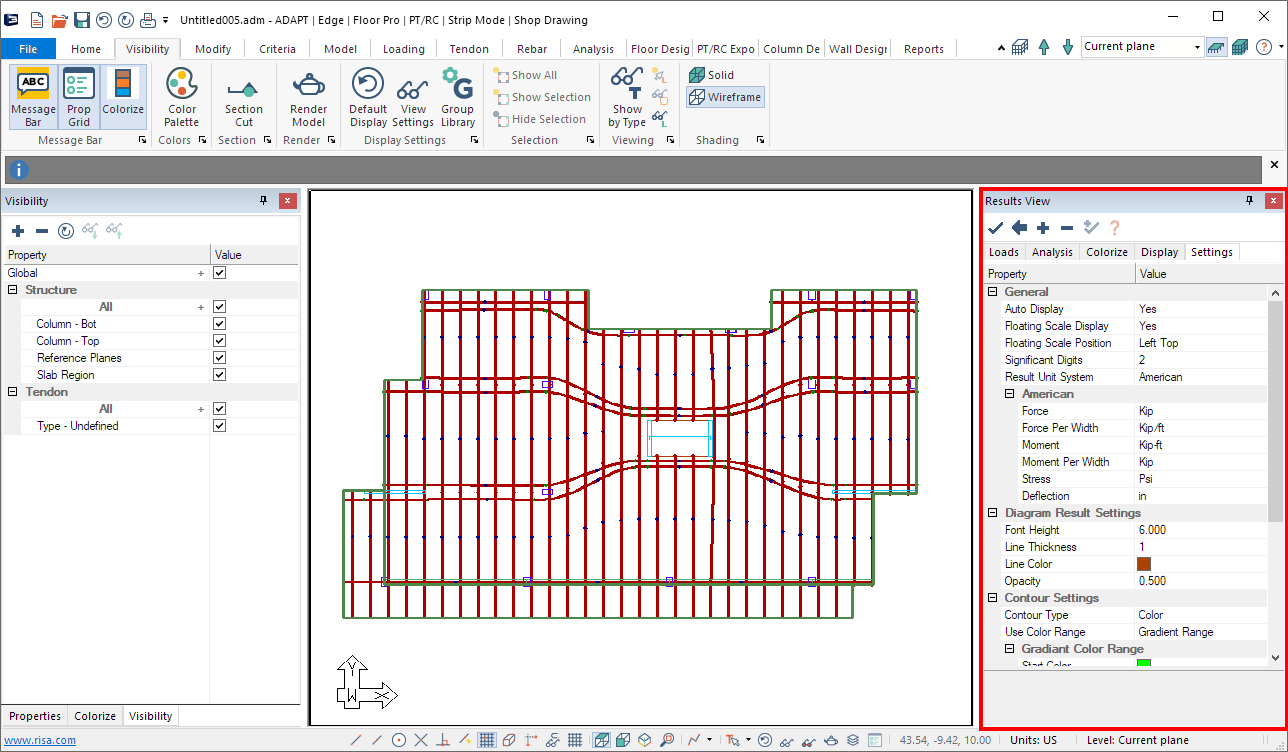Toggle the Column - Top checkbox

click(x=220, y=341)
